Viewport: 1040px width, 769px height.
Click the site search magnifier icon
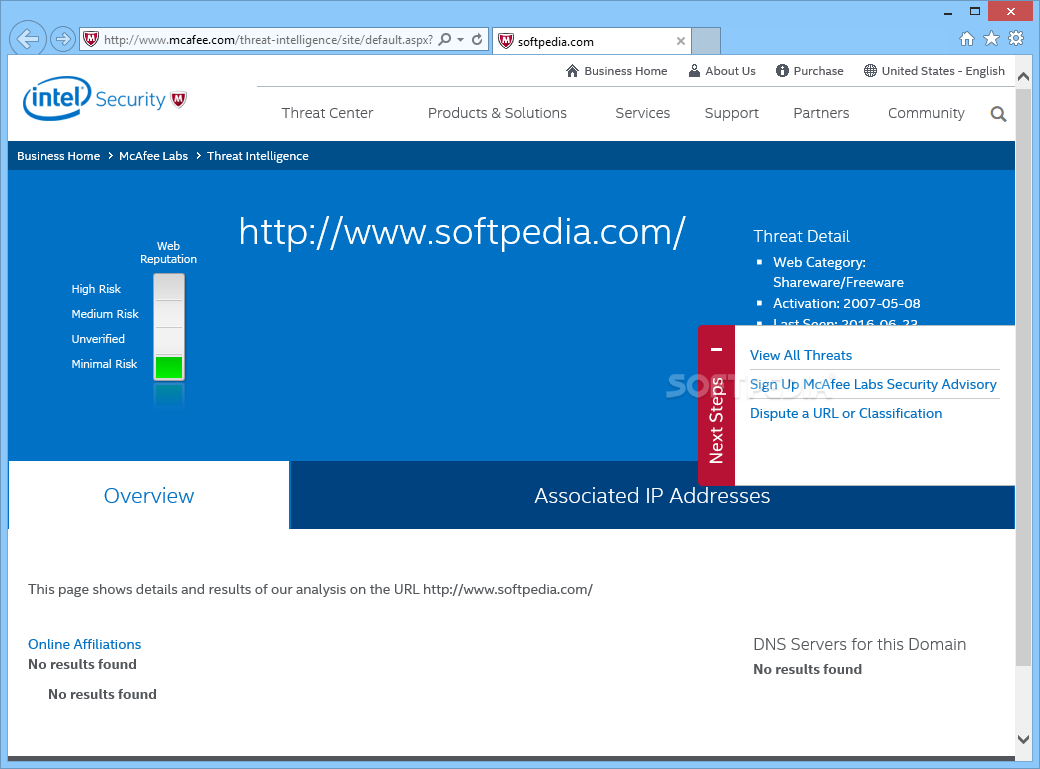pyautogui.click(x=998, y=114)
